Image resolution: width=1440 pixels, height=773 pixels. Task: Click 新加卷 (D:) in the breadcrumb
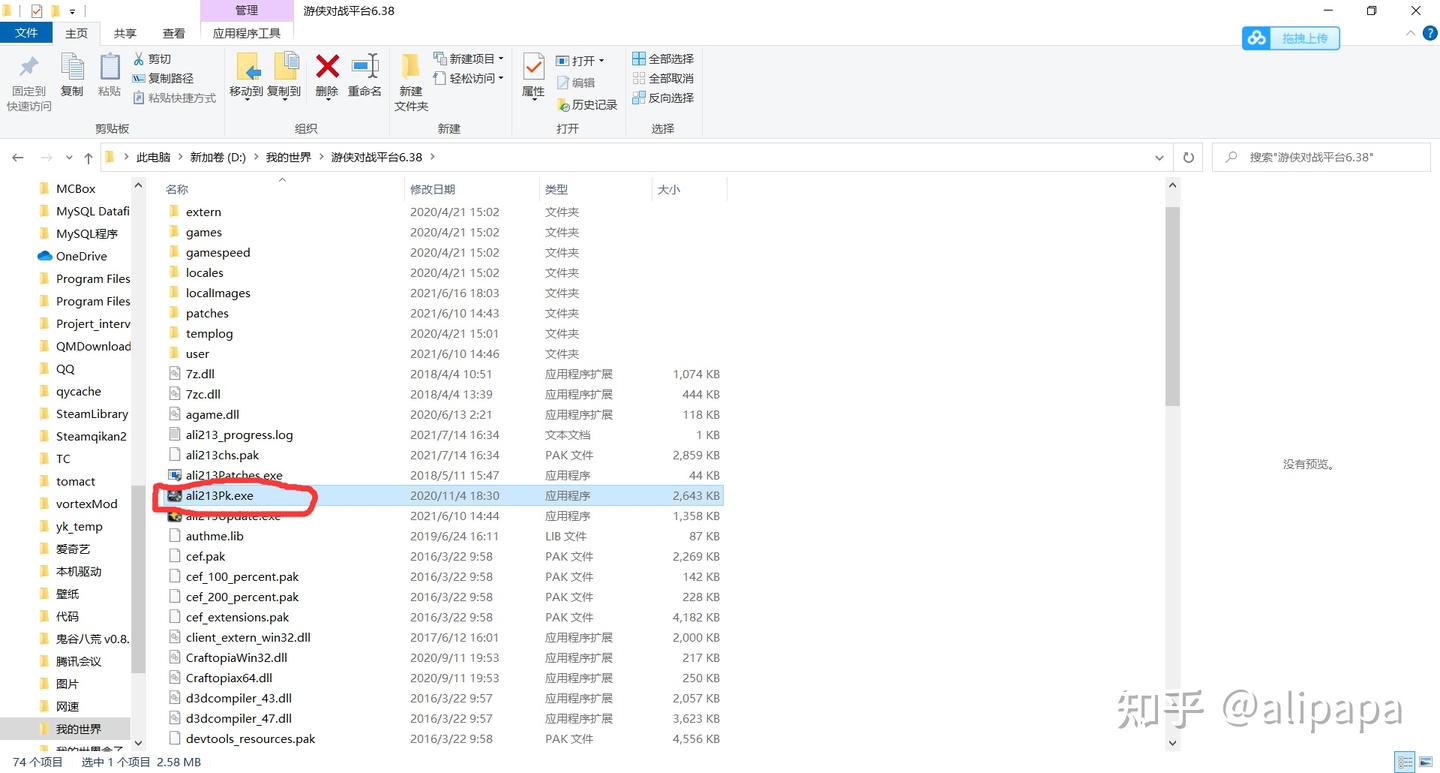point(218,158)
